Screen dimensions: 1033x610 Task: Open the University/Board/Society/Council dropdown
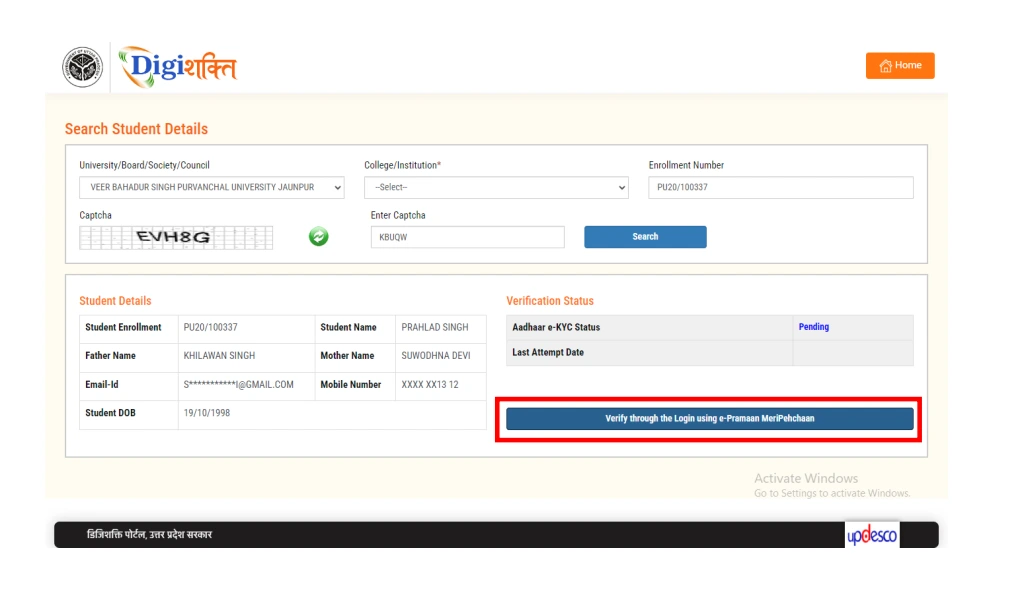211,187
